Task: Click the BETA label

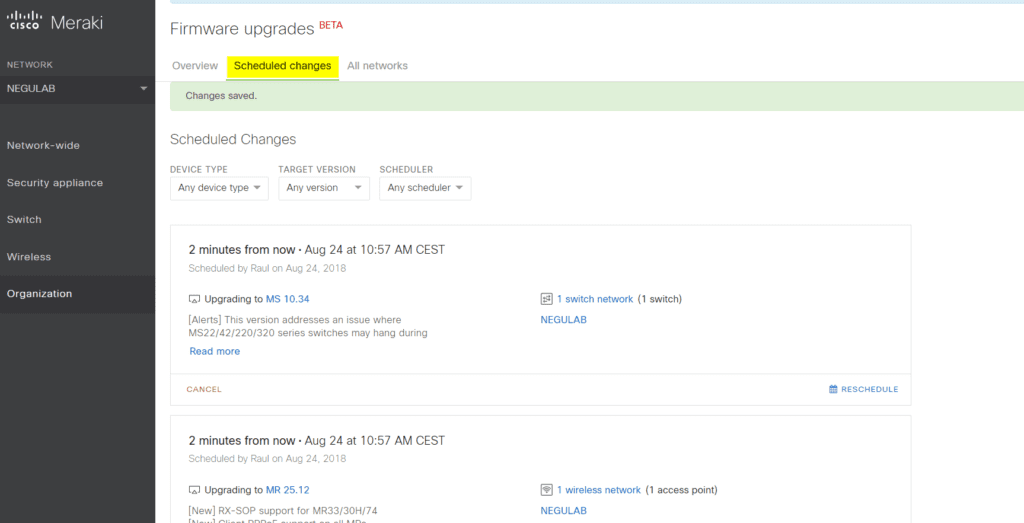Action: click(331, 25)
